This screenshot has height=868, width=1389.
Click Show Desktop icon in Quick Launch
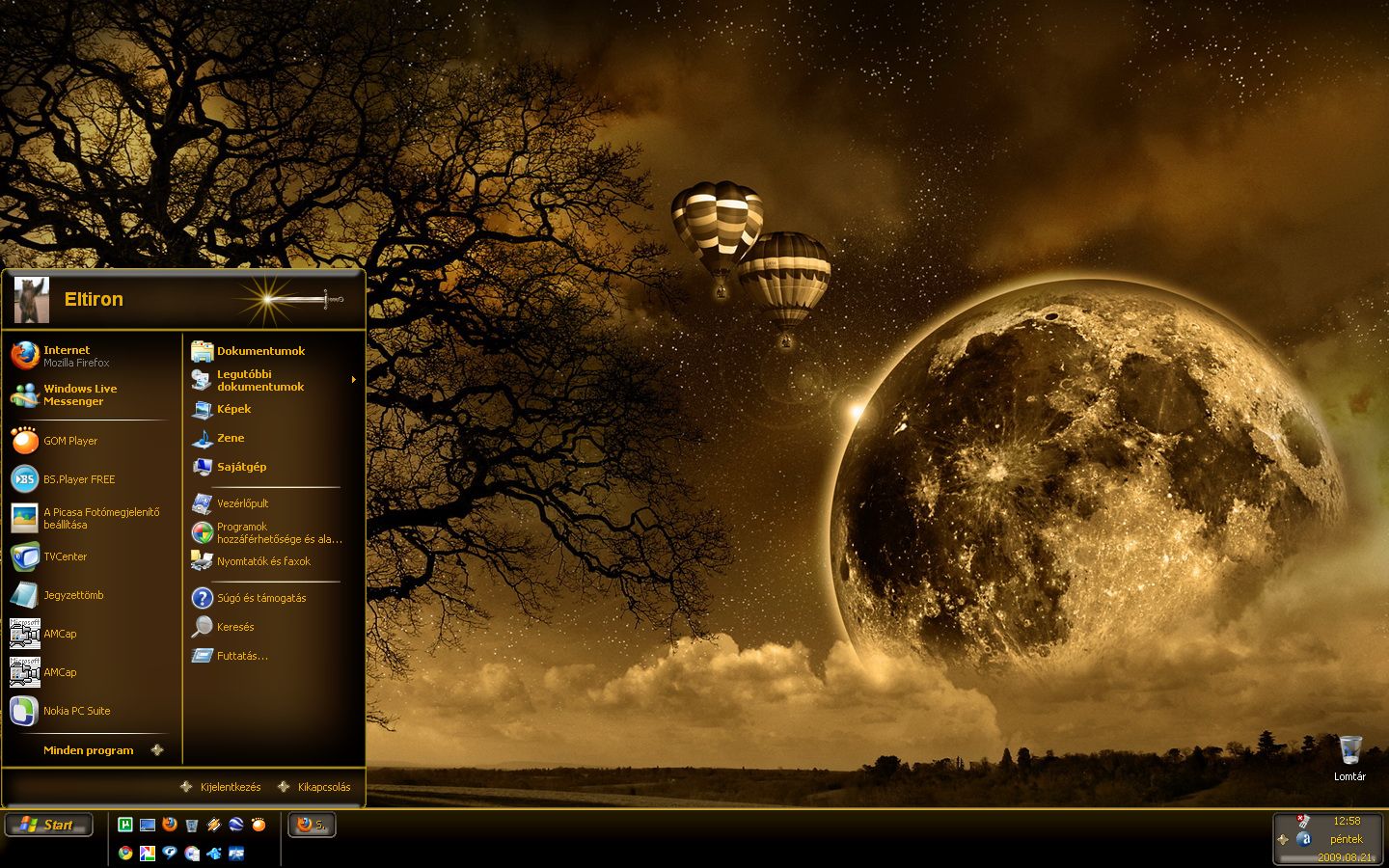148,825
